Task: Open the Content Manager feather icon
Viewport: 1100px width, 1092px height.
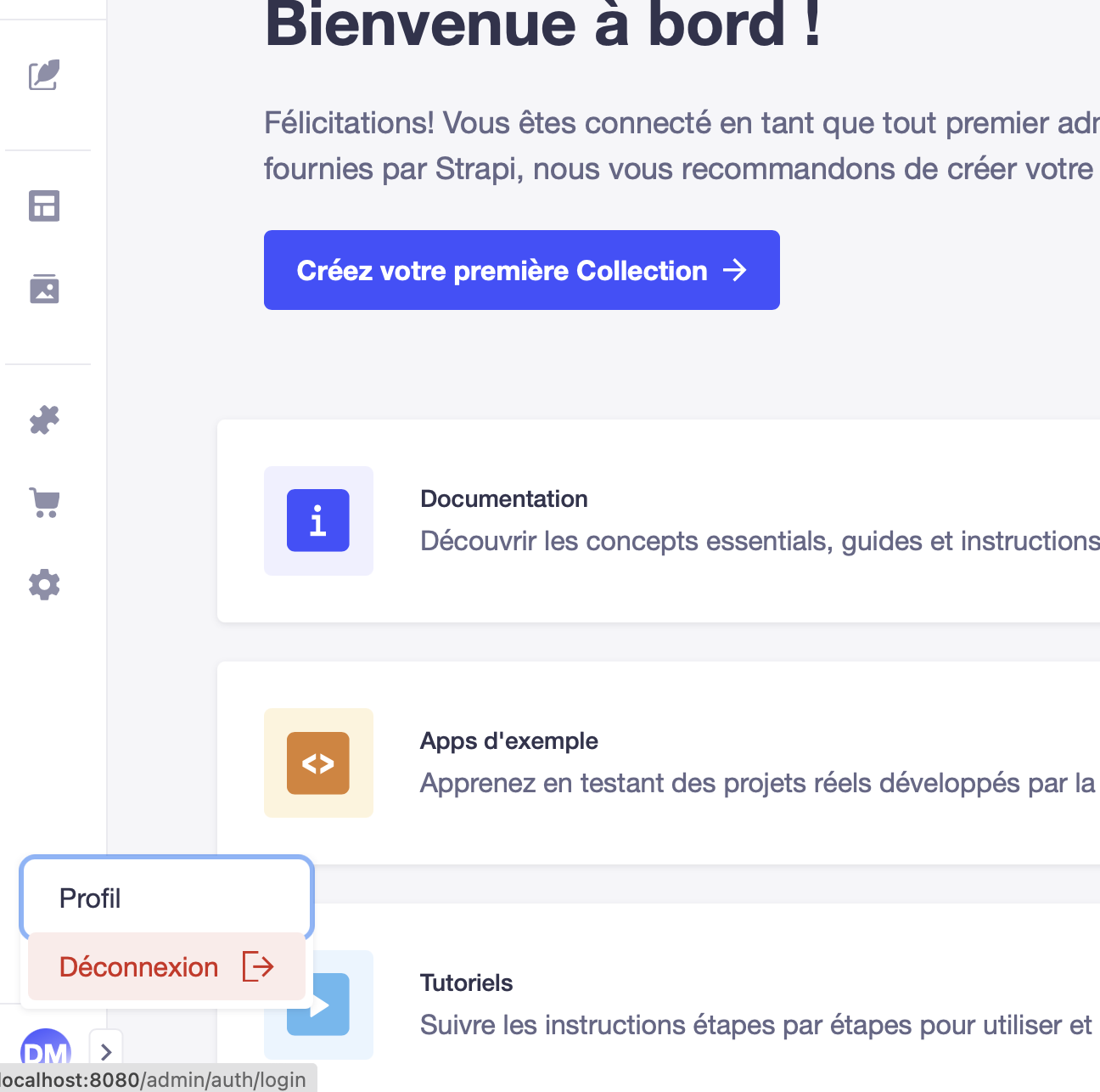Action: pyautogui.click(x=44, y=75)
